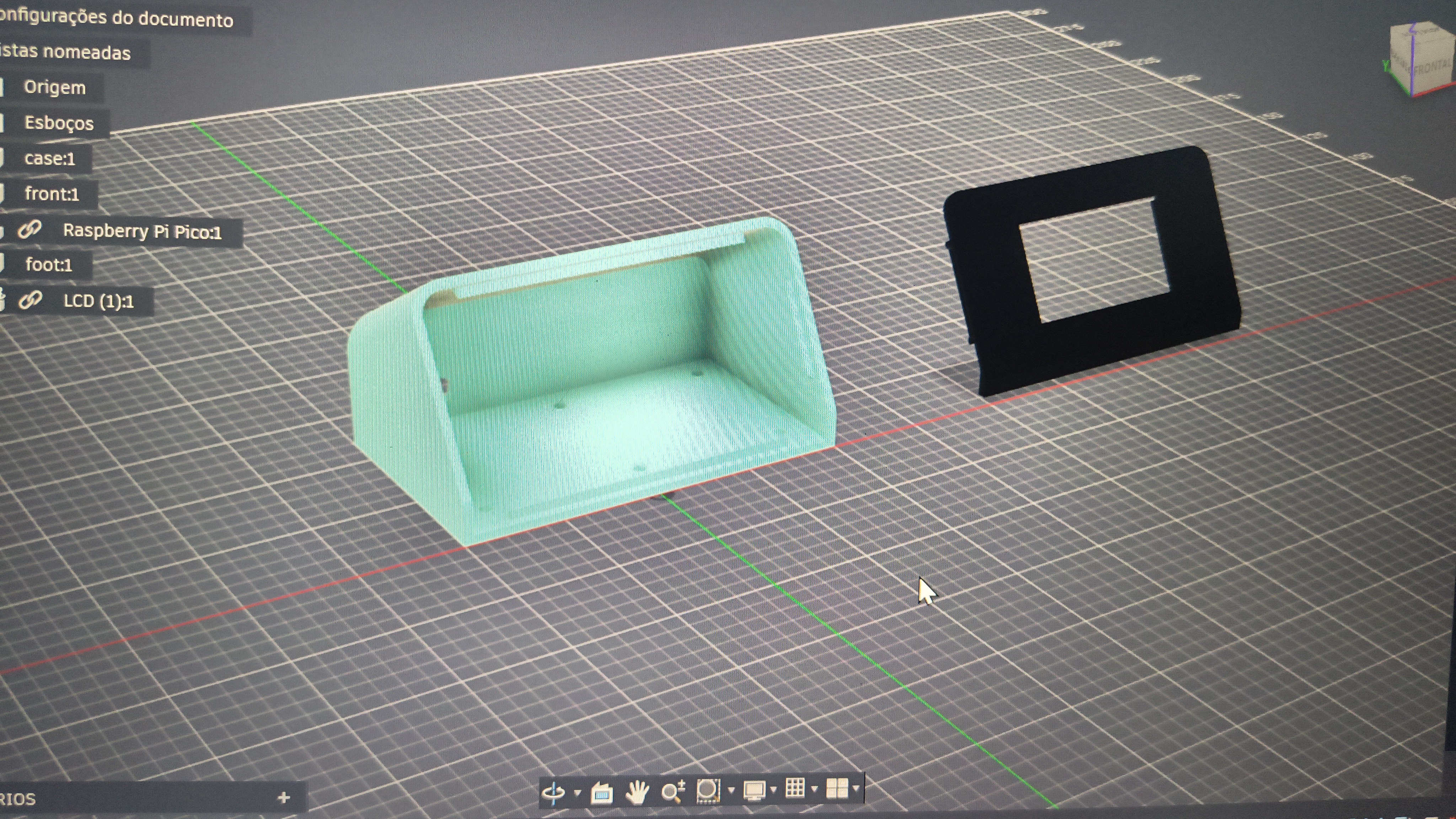Click the Viewports layout icon
Screen dimensions: 1456x819
tap(837, 788)
